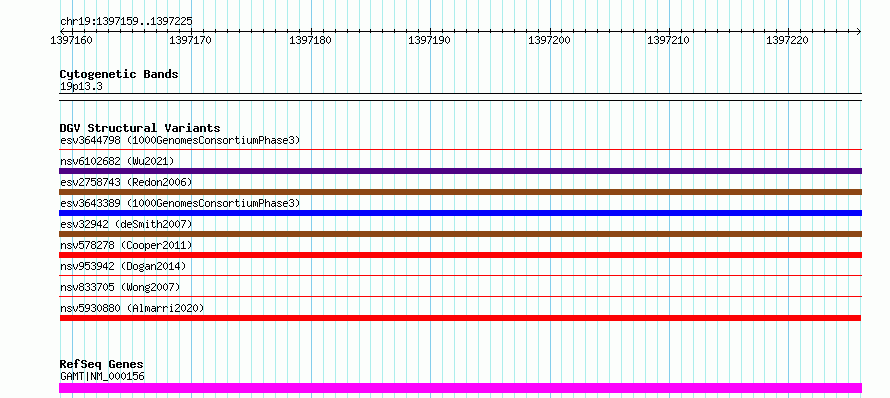Select variant label esv2758743 (Redon2006)
Screen dimensions: 890x398
[x=126, y=182]
